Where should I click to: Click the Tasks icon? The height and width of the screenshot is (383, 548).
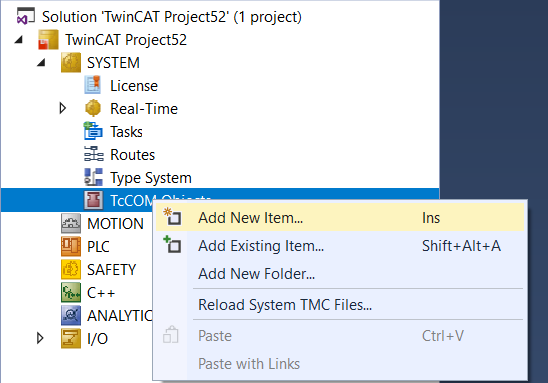tap(93, 131)
